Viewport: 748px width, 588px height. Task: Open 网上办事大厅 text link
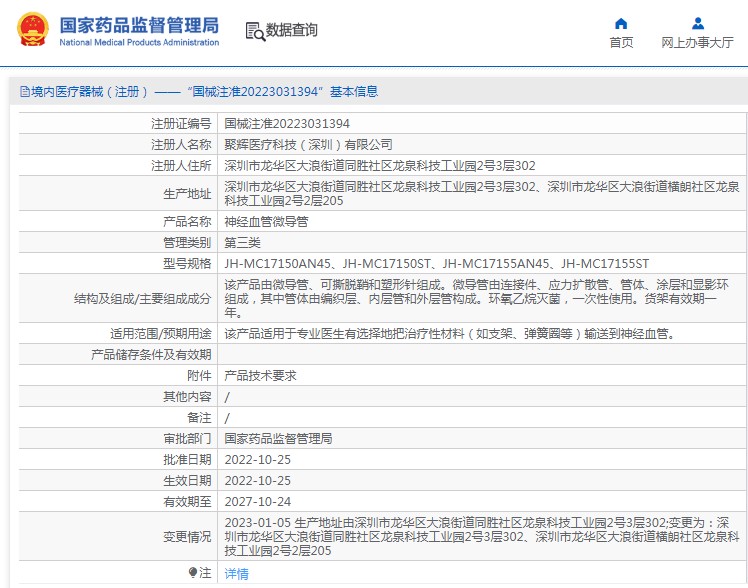pos(697,42)
